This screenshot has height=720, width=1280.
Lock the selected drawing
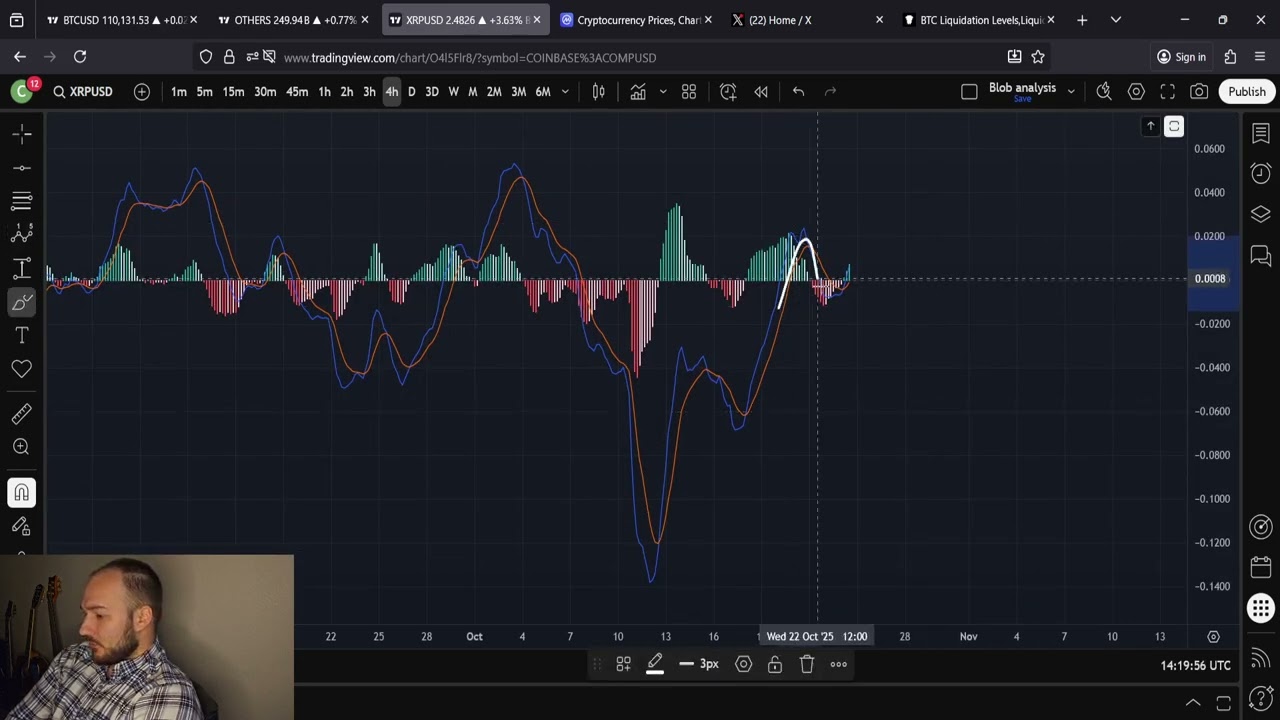(x=775, y=664)
